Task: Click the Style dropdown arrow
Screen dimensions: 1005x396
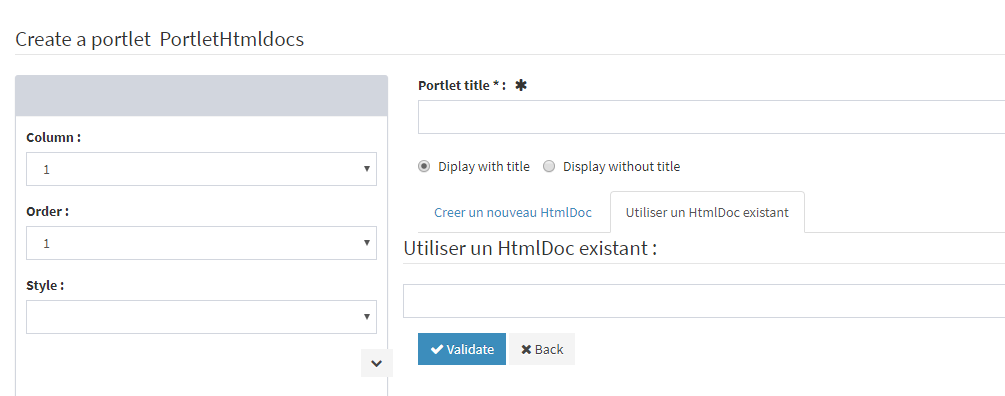Action: pyautogui.click(x=367, y=317)
